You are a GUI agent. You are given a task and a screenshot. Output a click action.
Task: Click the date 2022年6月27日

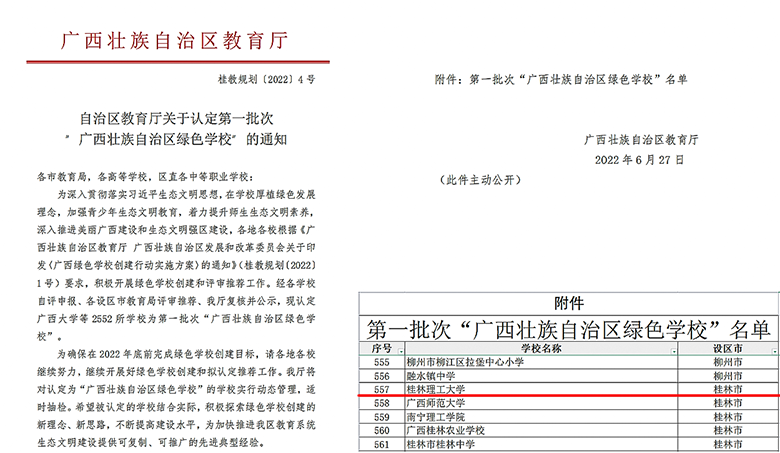[x=639, y=160]
